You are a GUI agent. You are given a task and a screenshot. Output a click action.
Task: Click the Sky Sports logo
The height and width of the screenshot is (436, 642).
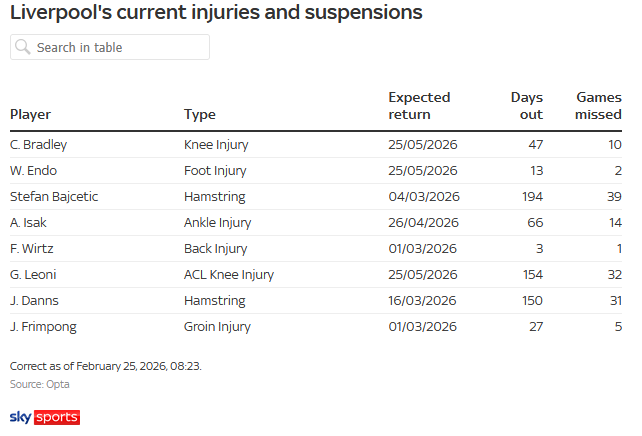click(x=44, y=417)
